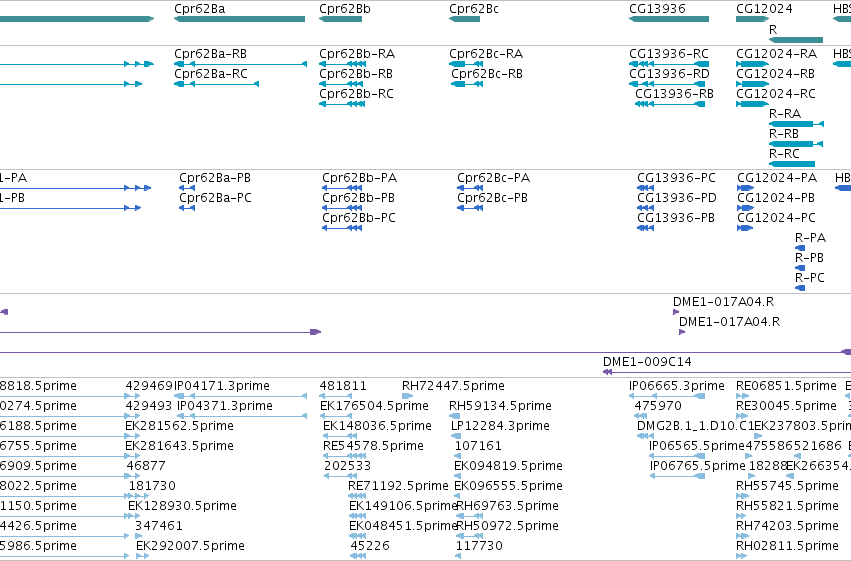Click EST RH59134.5prime label

500,406
